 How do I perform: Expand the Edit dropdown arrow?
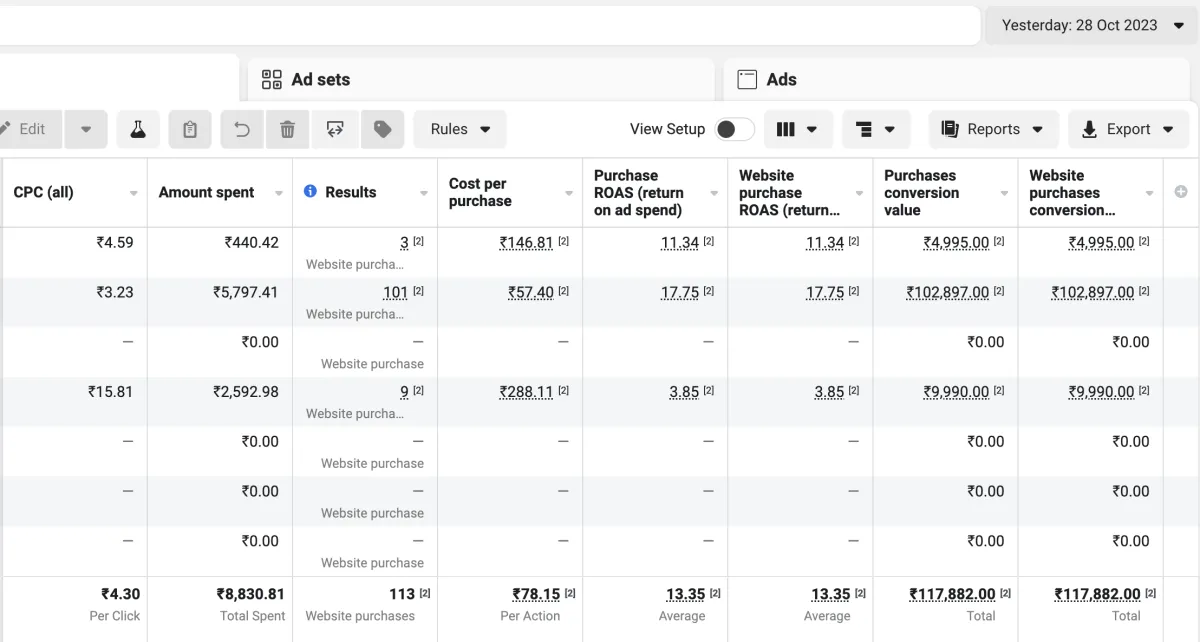(x=86, y=129)
